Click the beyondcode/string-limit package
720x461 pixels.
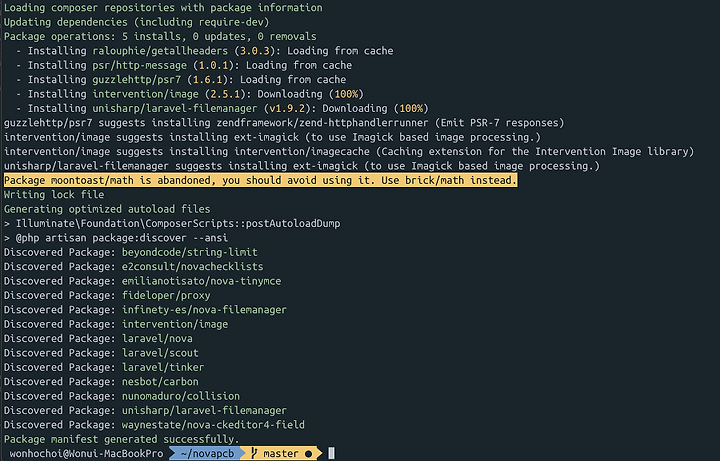(x=190, y=252)
